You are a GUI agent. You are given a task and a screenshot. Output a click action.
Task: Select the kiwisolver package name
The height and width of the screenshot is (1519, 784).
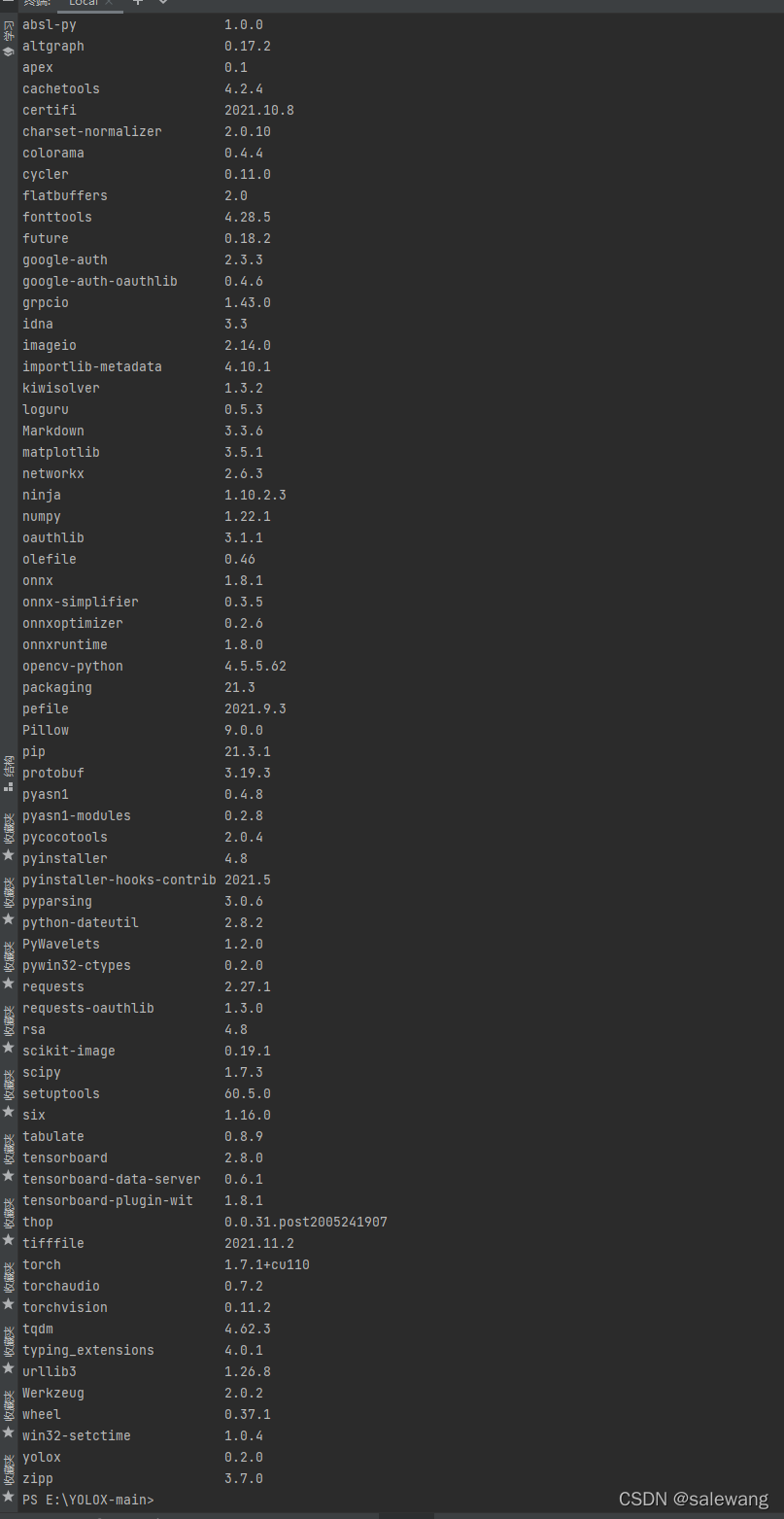[61, 388]
